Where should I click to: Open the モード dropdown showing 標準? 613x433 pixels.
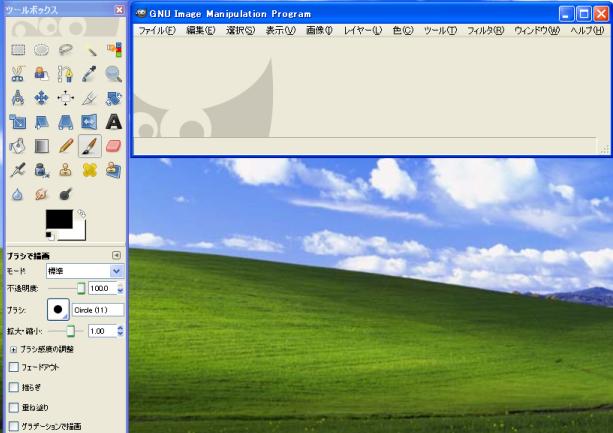point(85,271)
